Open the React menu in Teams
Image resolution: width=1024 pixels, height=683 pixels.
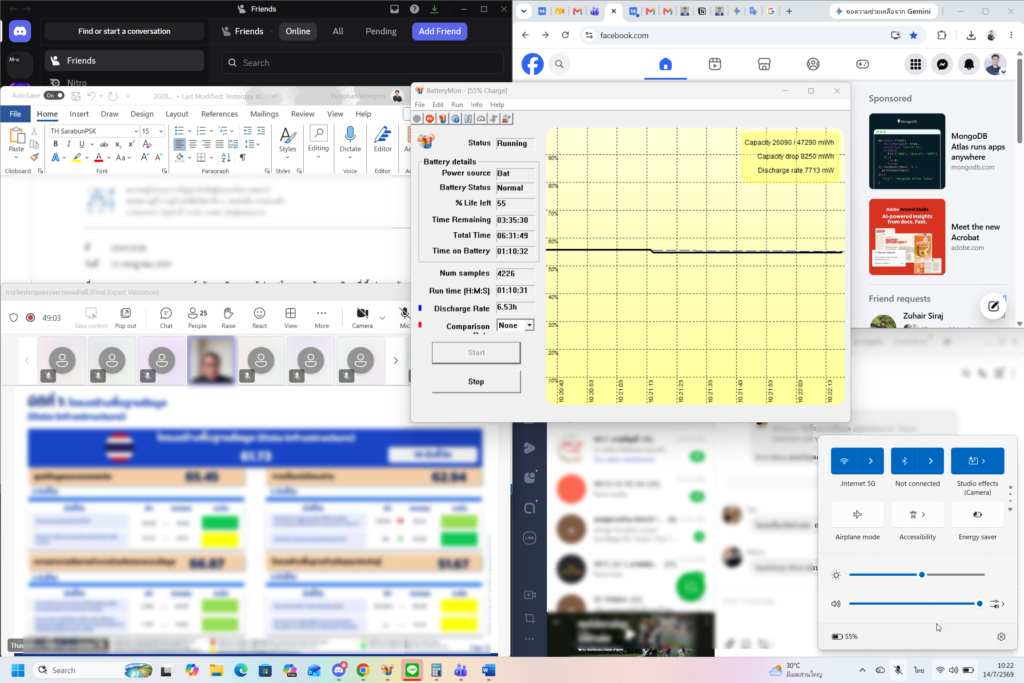[x=259, y=317]
